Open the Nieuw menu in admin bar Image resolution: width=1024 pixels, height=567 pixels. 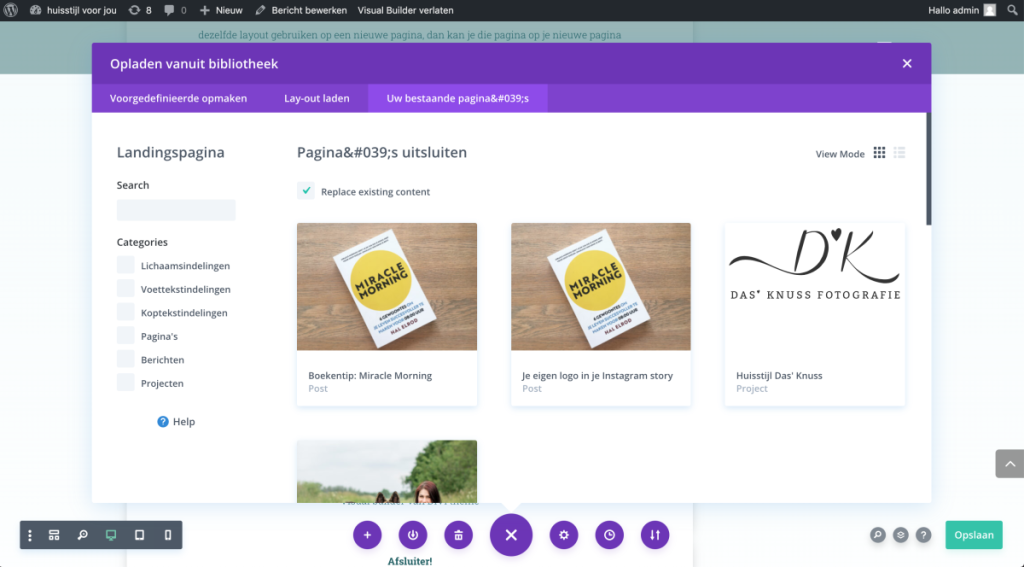pyautogui.click(x=221, y=10)
